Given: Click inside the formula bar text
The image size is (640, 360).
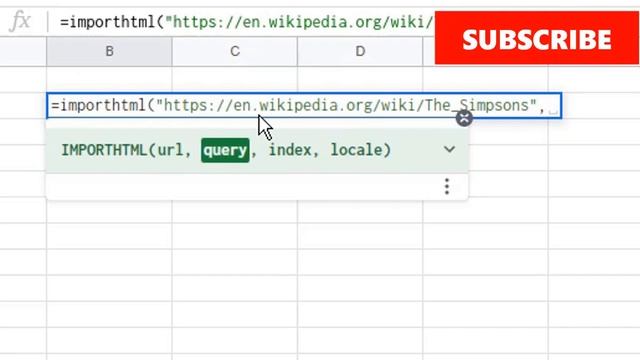Looking at the screenshot, I should 247,22.
